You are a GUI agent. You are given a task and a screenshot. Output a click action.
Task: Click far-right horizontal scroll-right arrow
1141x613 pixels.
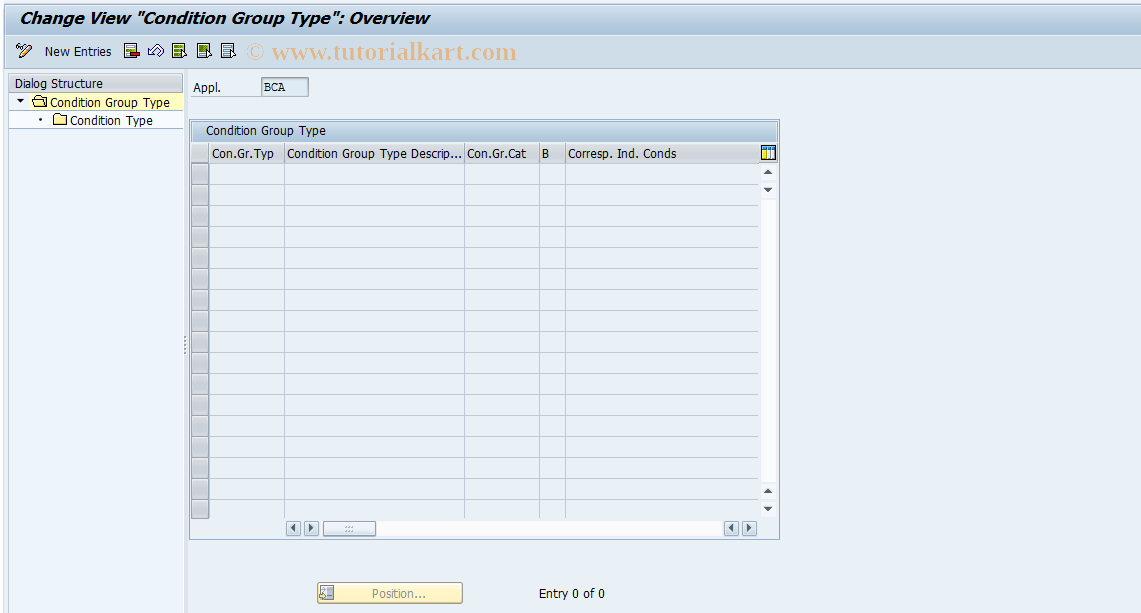[x=749, y=529]
